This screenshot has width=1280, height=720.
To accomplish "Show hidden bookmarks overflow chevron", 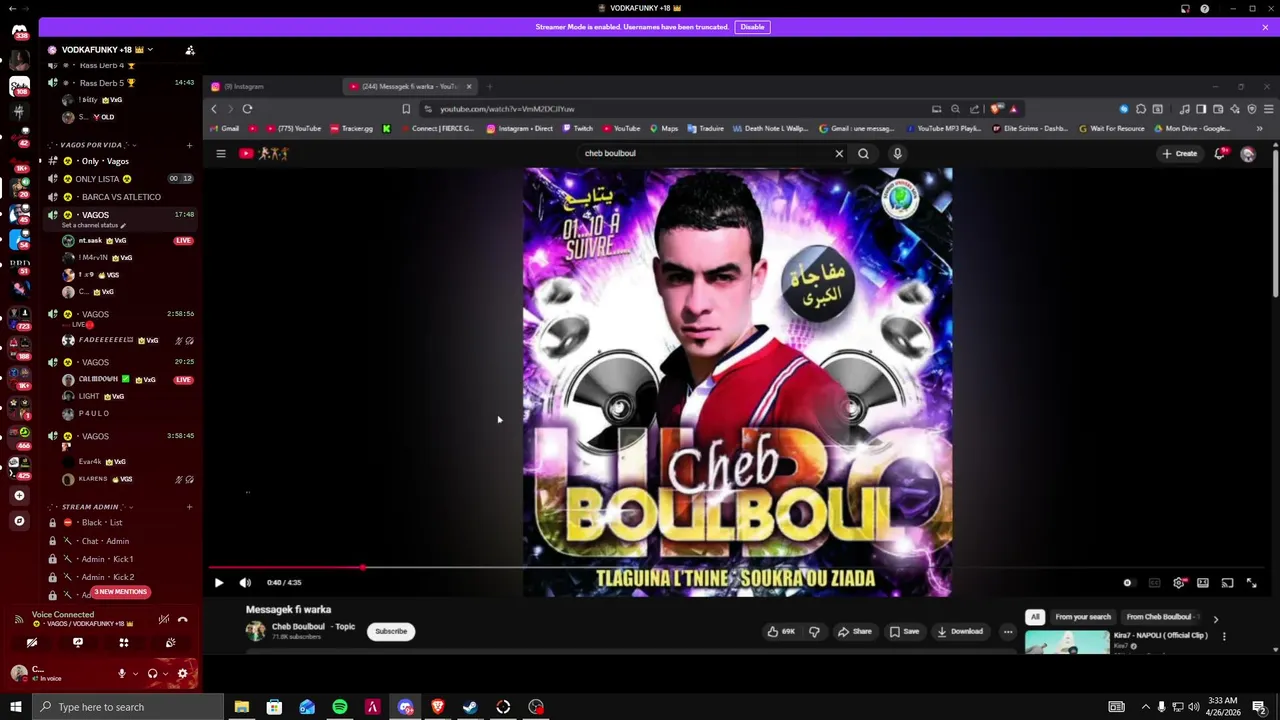I will 1259,128.
